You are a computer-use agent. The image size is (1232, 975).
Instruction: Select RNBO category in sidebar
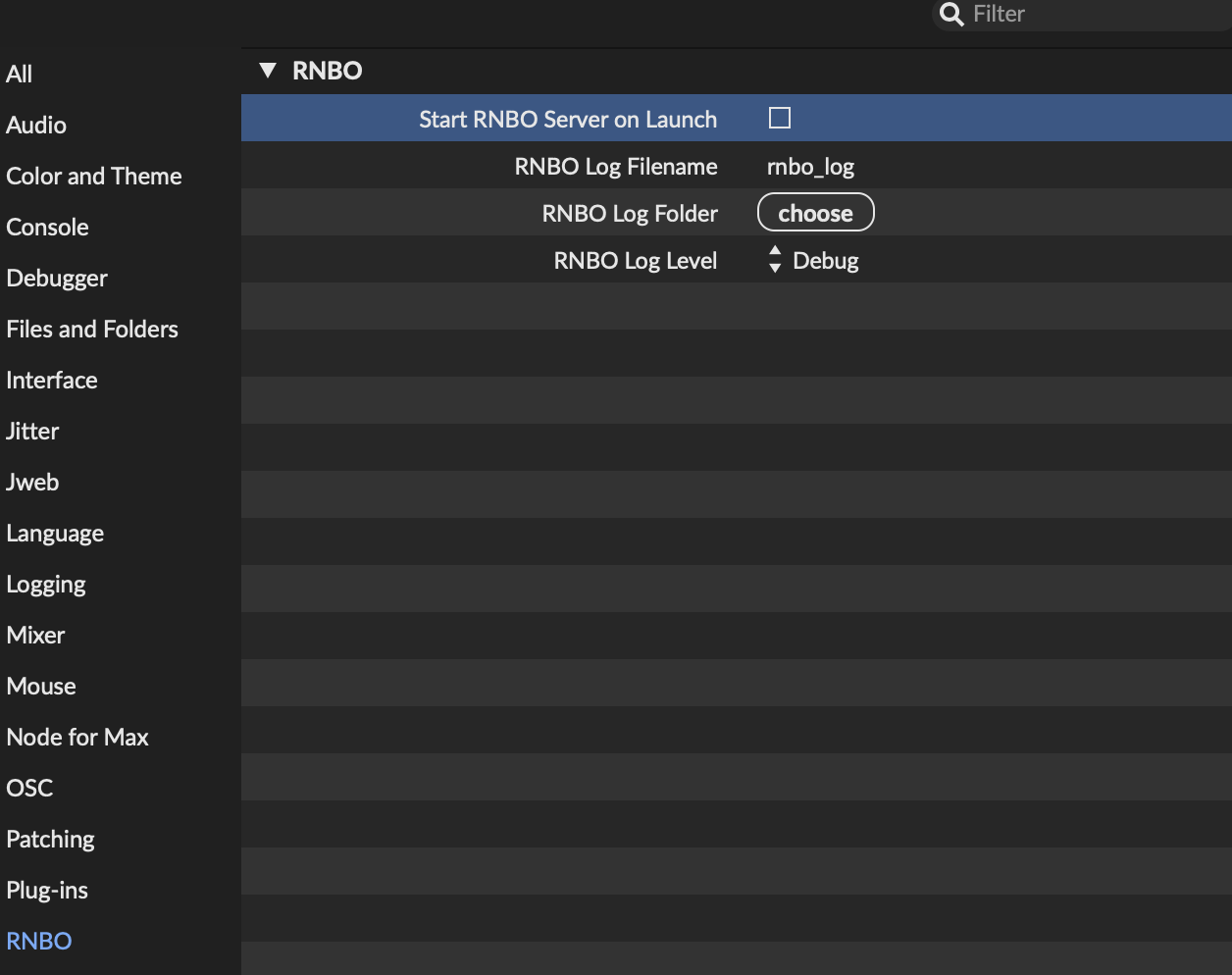coord(39,941)
